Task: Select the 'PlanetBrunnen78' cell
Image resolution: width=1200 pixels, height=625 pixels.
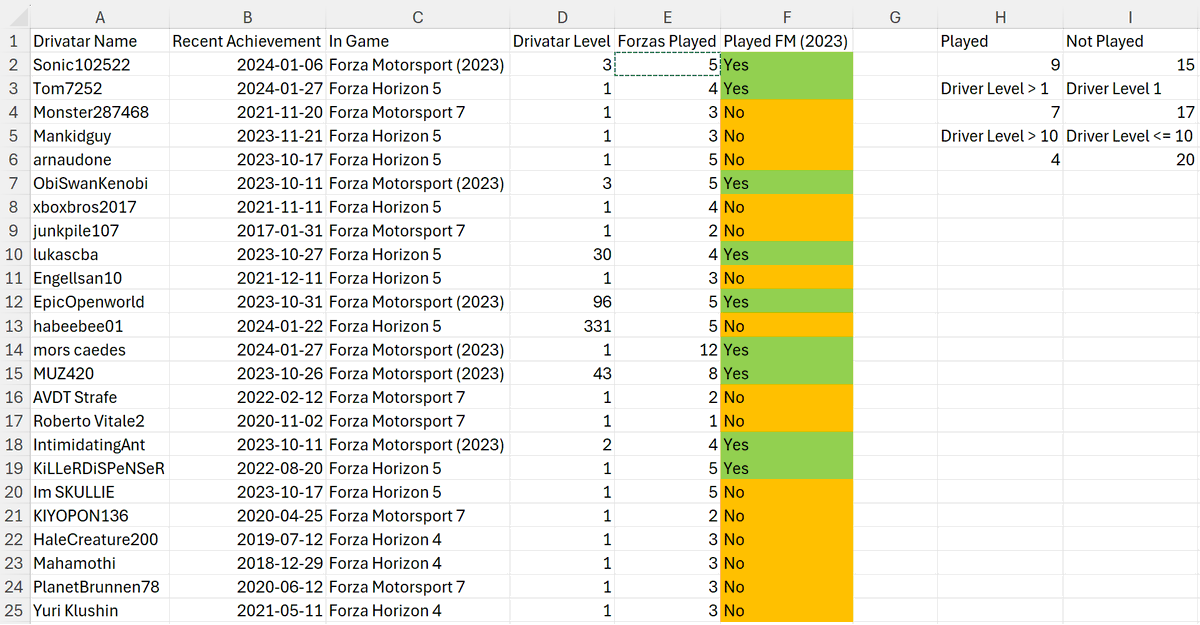Action: point(100,587)
